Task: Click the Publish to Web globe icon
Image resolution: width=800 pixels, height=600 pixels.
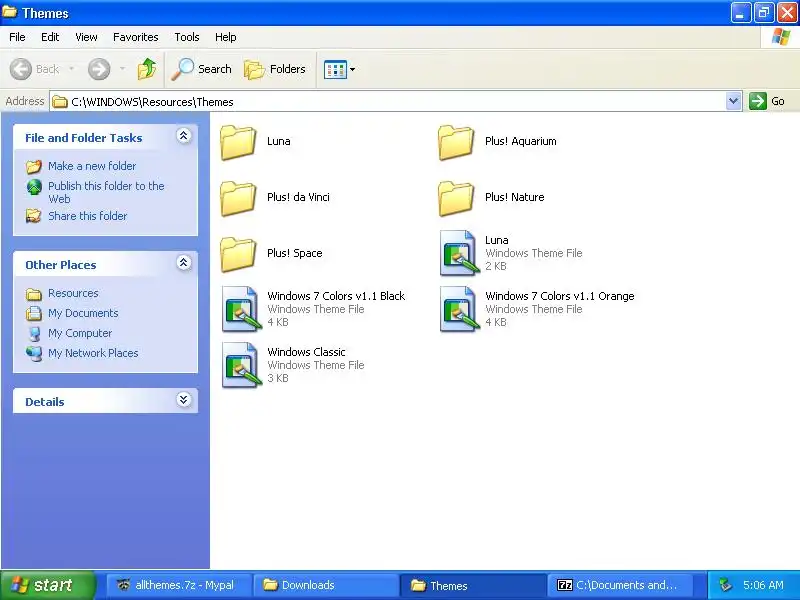Action: 34,187
